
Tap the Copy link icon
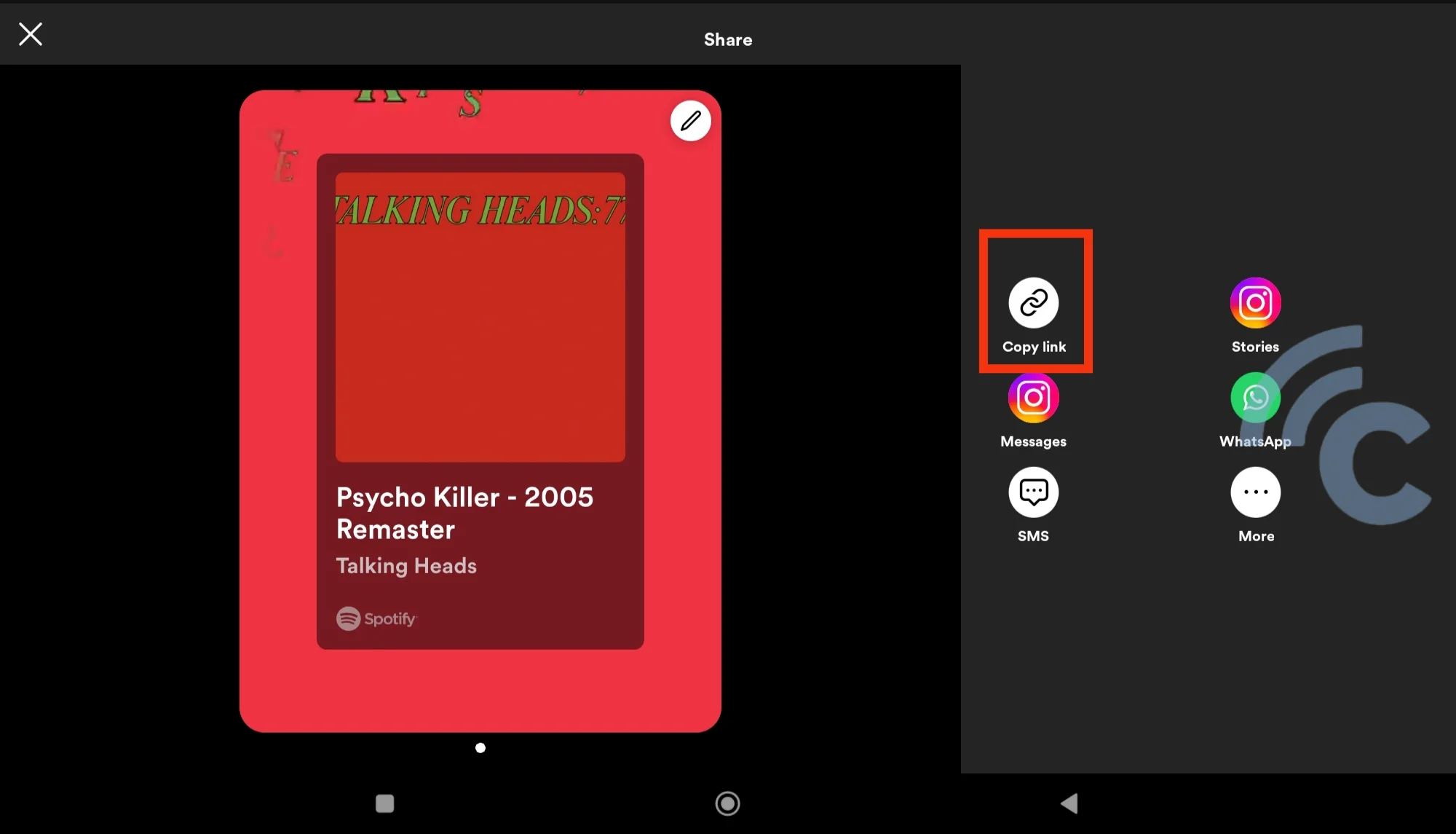click(x=1034, y=303)
